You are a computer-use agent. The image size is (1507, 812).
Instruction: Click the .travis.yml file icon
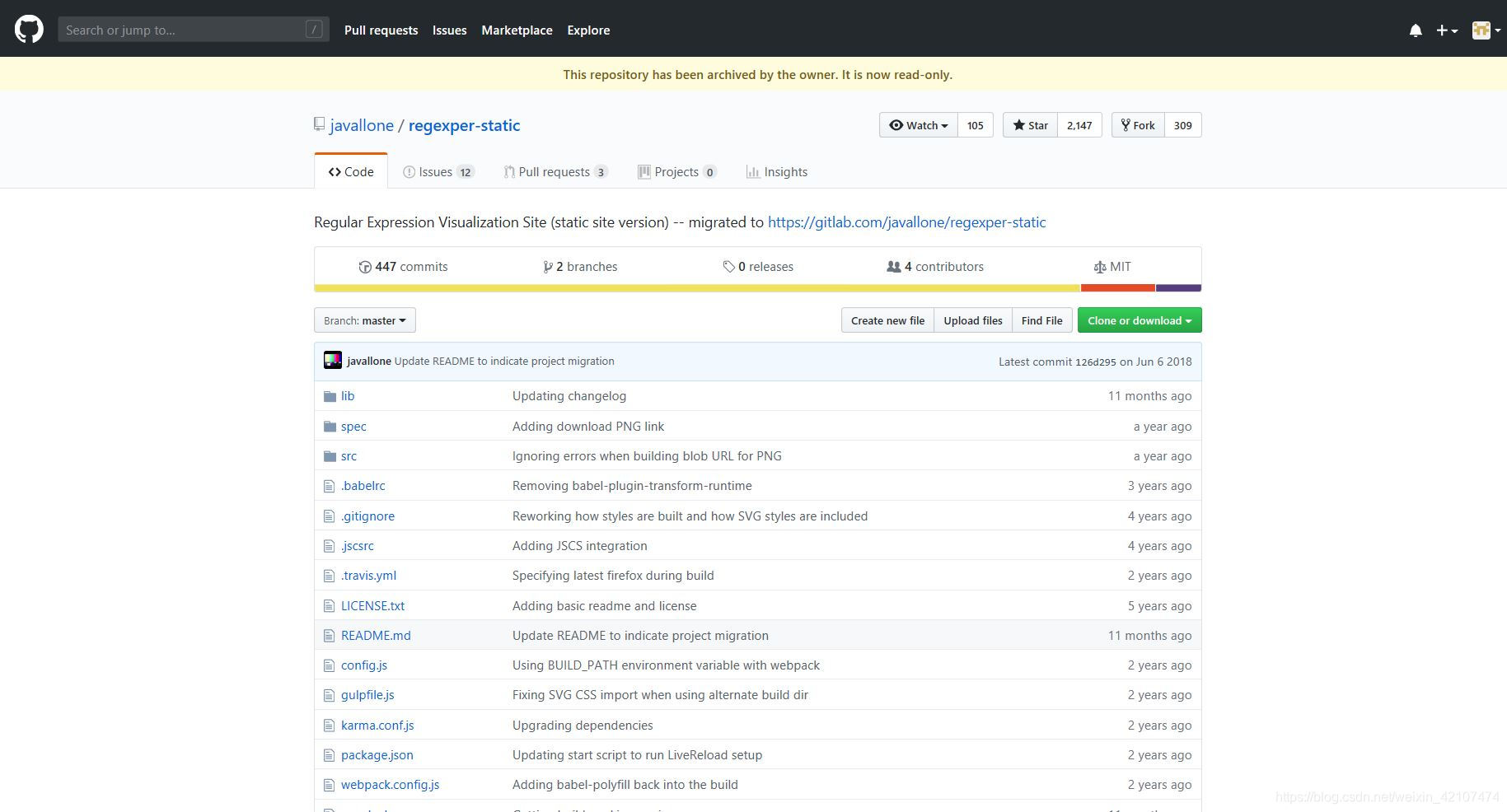(330, 576)
